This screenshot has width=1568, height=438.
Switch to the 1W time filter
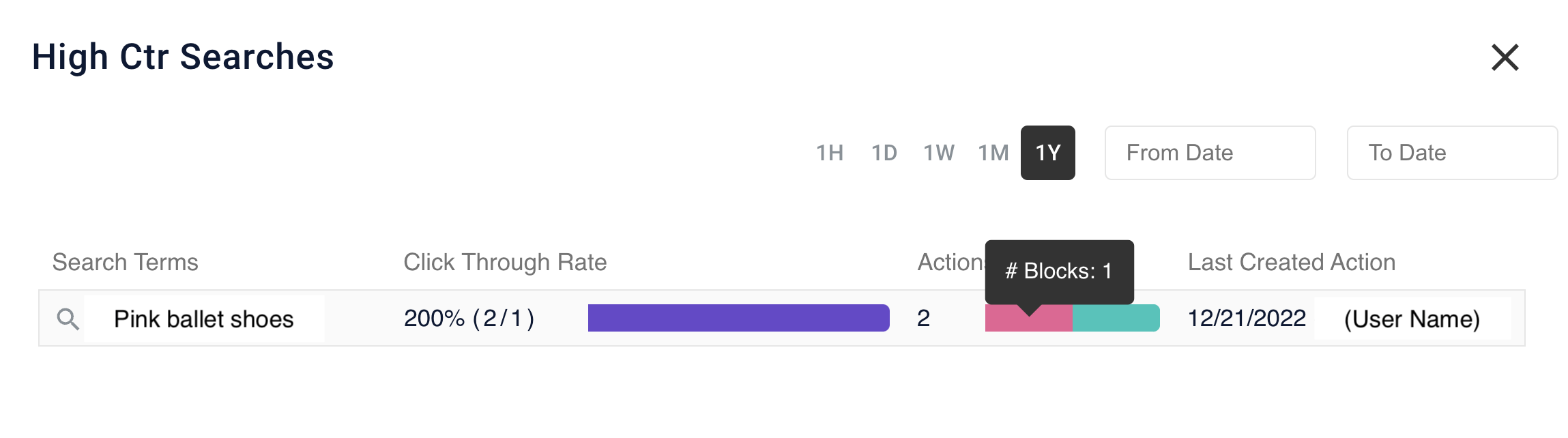pos(940,153)
